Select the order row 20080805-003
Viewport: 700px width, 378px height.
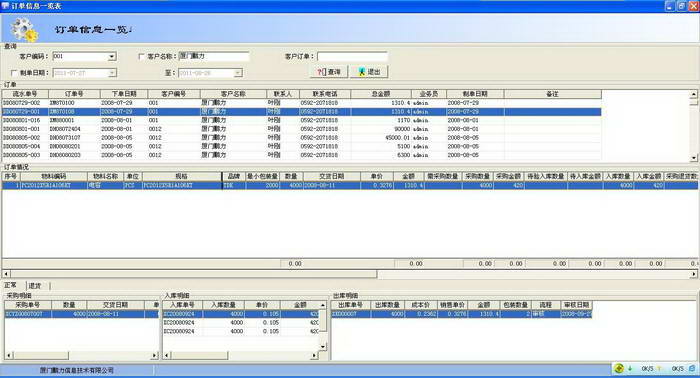(301, 155)
